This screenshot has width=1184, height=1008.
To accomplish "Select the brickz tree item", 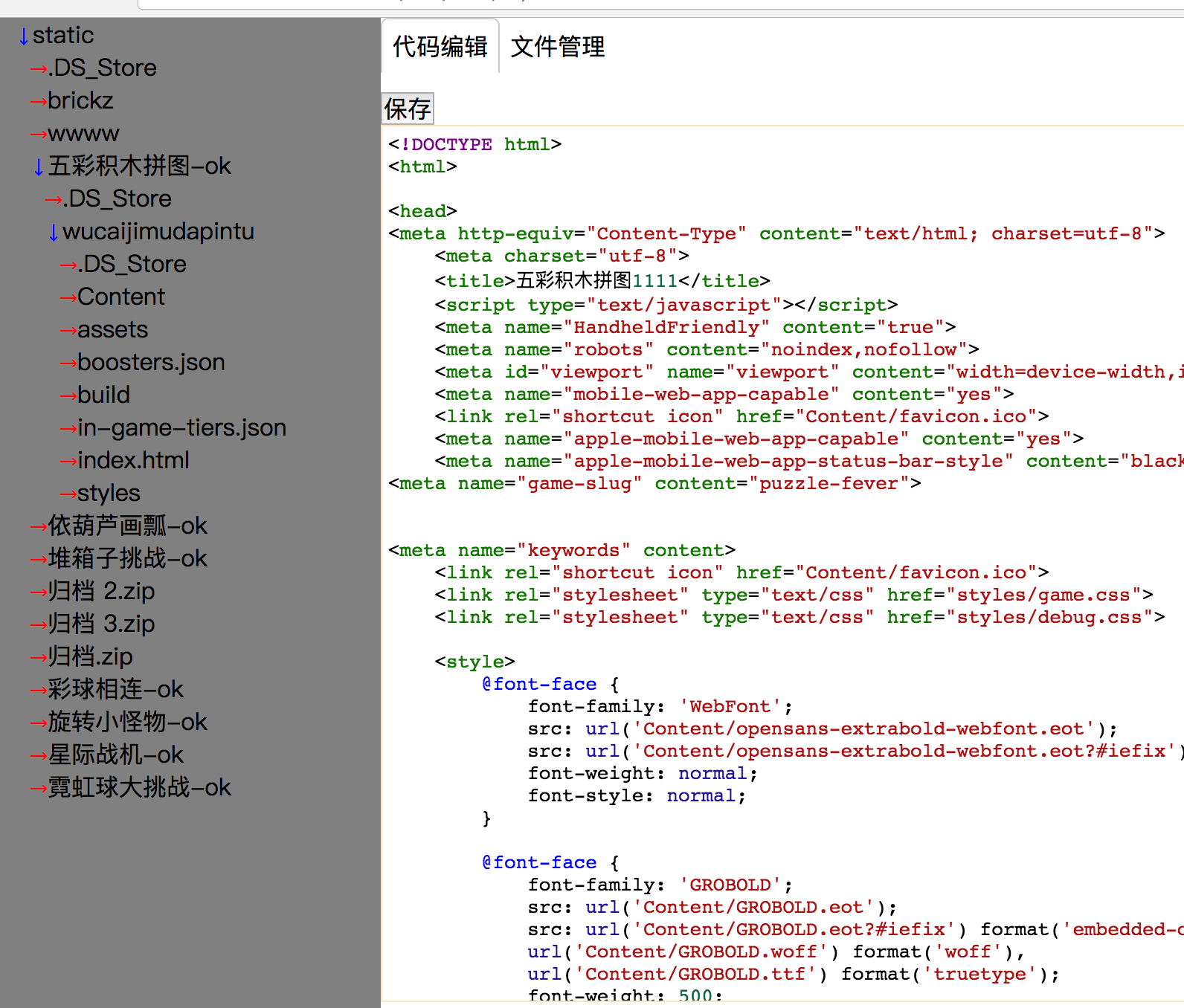I will 80,101.
